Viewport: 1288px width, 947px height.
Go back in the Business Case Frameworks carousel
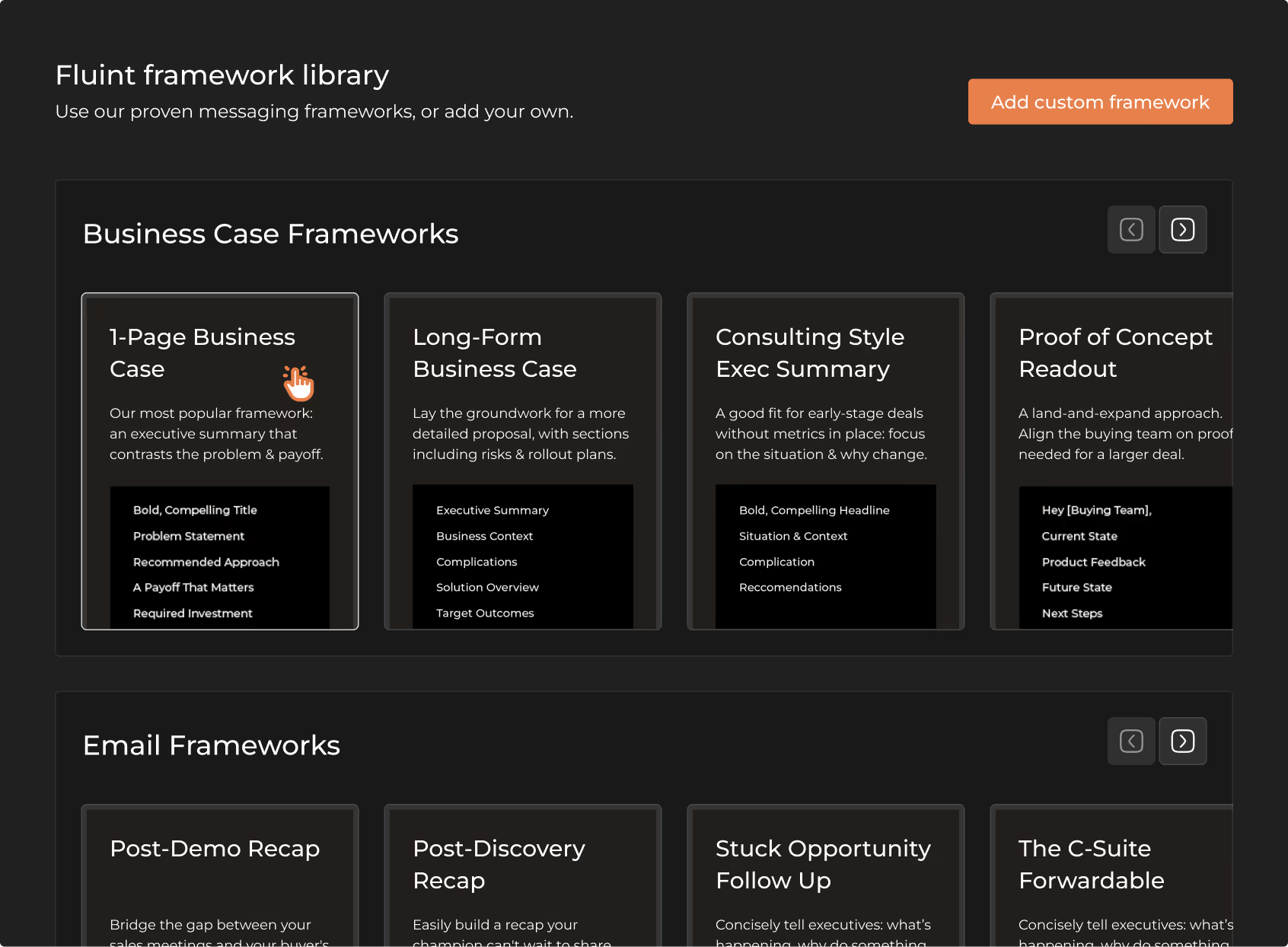click(1131, 229)
